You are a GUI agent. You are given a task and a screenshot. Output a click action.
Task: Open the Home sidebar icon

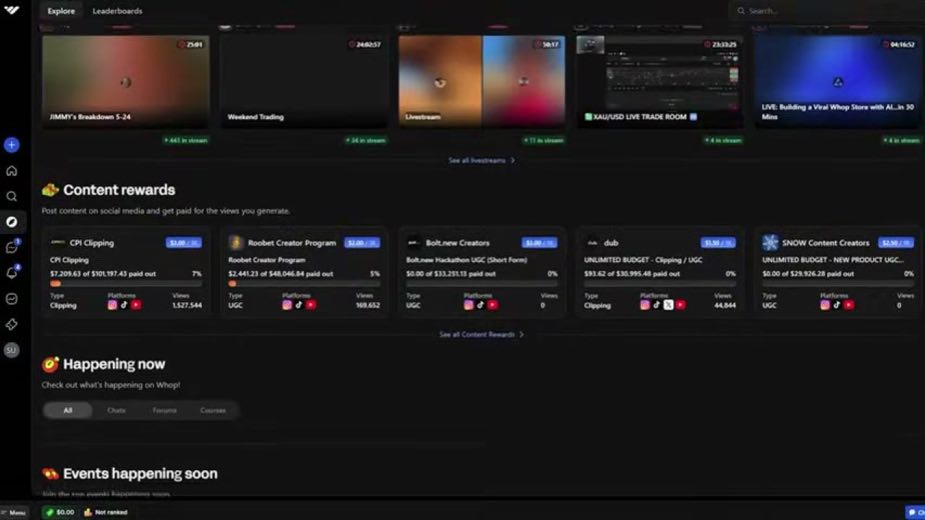(x=11, y=171)
